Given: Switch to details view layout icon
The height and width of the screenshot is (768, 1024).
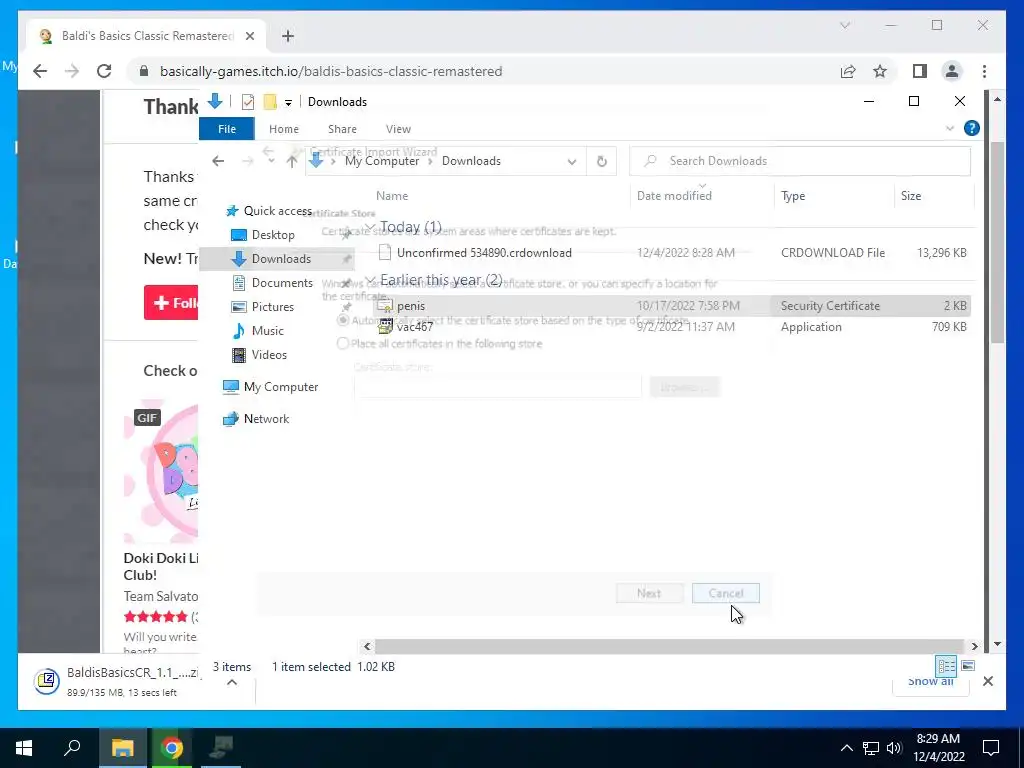Looking at the screenshot, I should [x=946, y=665].
